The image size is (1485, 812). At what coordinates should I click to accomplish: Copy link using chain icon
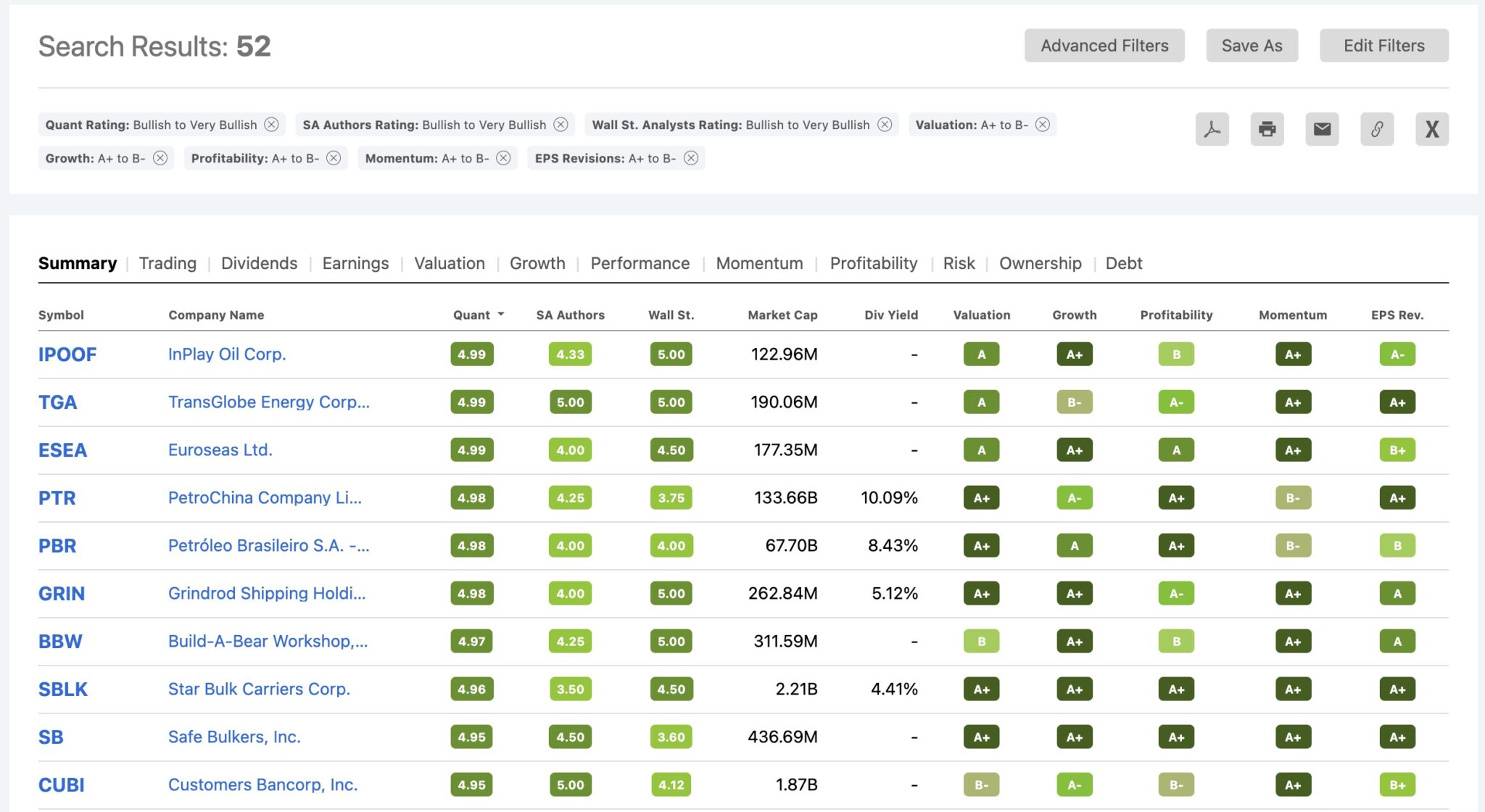1376,129
